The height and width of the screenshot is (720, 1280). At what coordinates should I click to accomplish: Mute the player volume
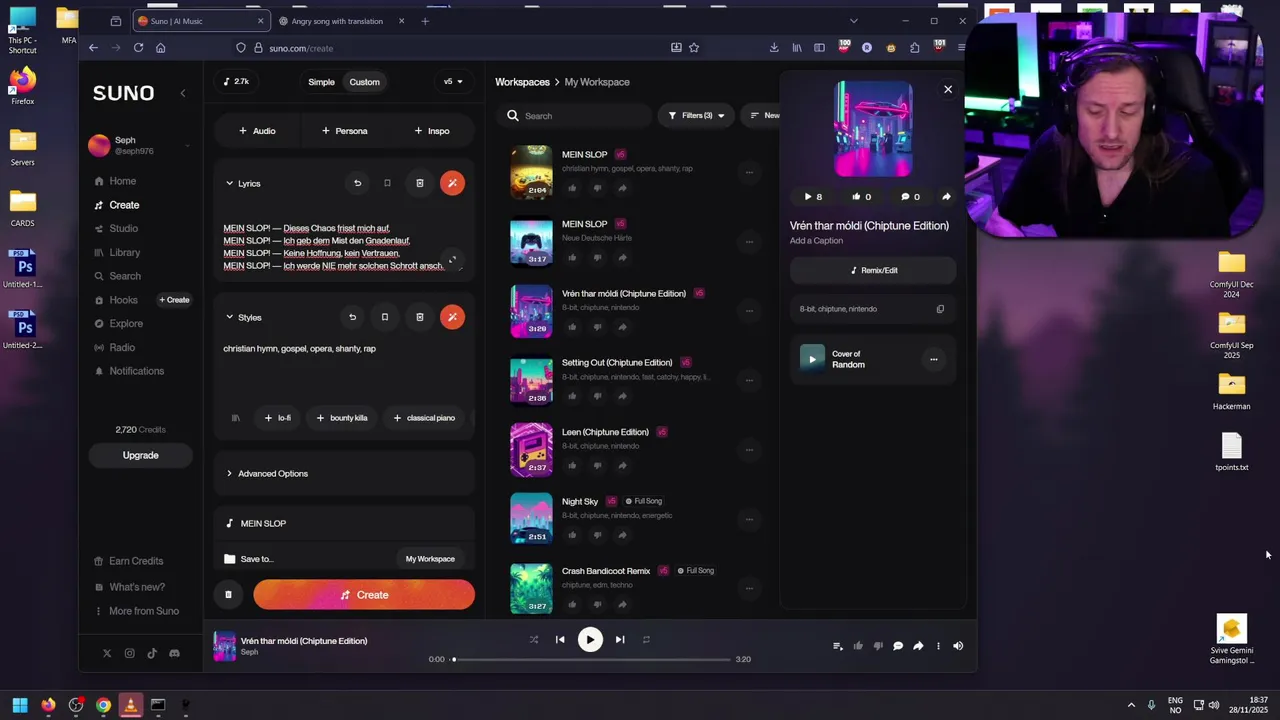(x=958, y=646)
